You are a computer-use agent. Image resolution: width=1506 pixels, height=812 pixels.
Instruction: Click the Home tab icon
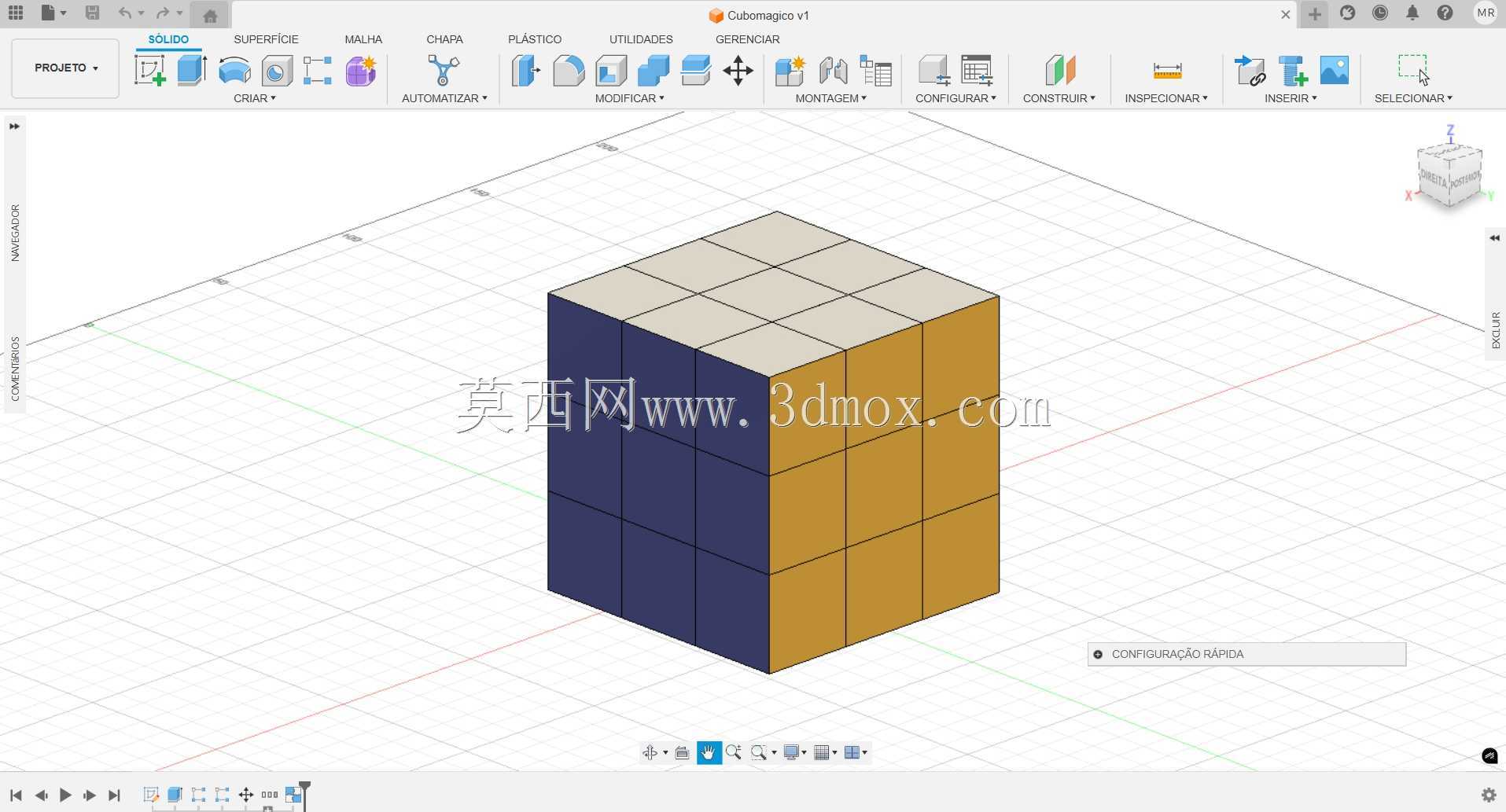tap(210, 15)
